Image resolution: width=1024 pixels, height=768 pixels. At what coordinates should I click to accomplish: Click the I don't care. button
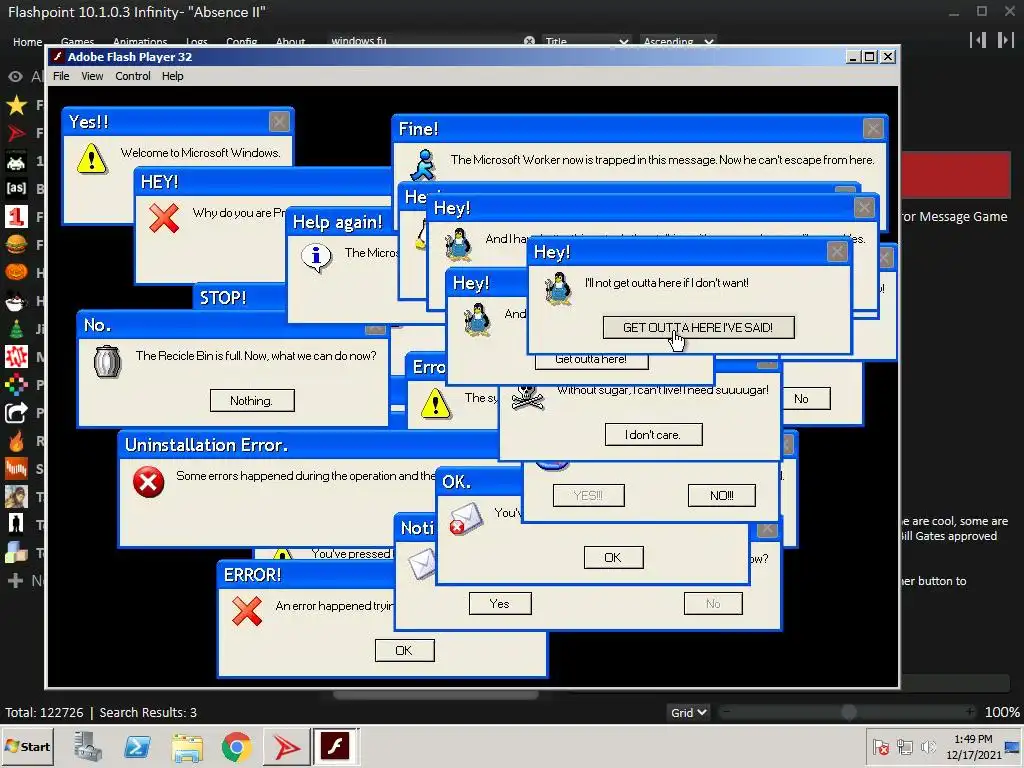point(653,434)
